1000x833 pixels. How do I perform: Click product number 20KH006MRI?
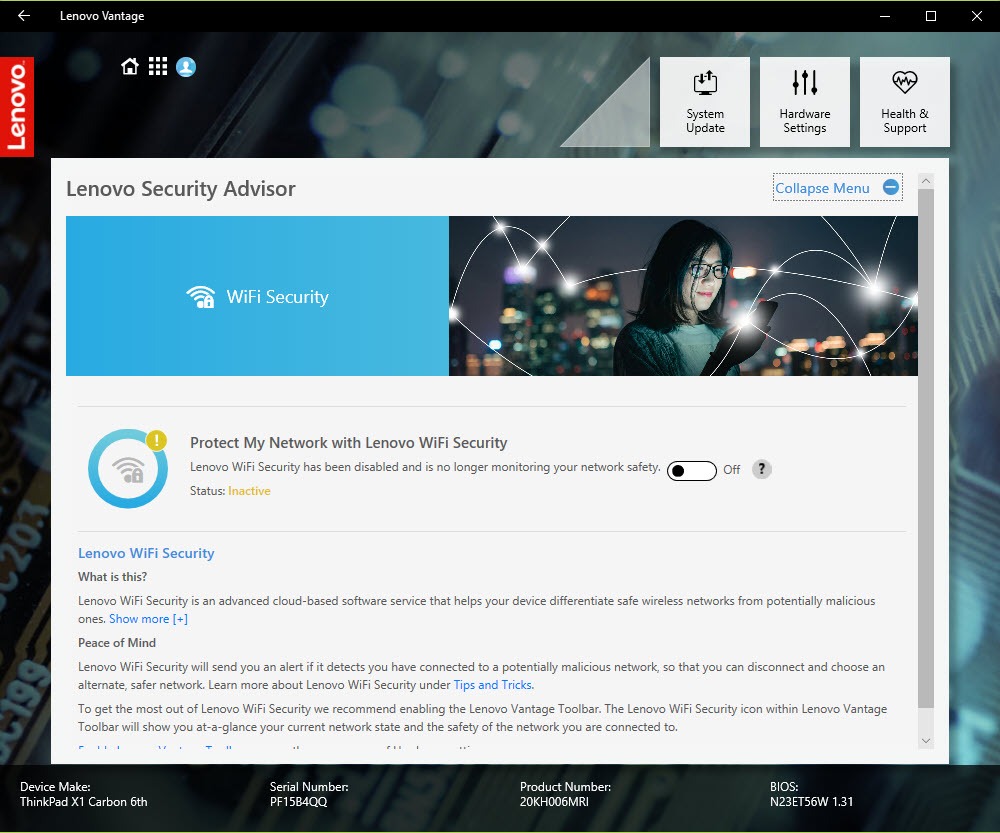[x=554, y=802]
